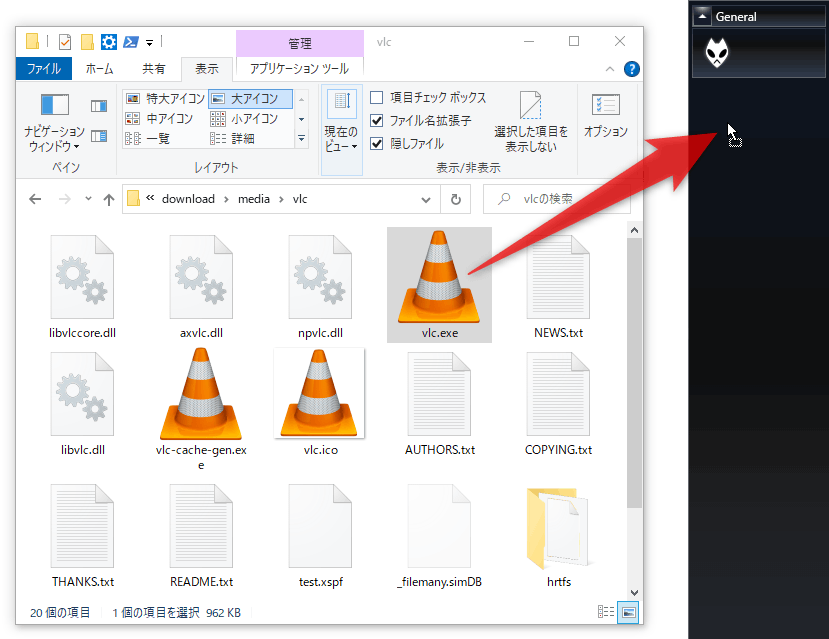Image resolution: width=829 pixels, height=639 pixels.
Task: Enable the 項目チェック ボックス checkbox
Action: pyautogui.click(x=376, y=98)
